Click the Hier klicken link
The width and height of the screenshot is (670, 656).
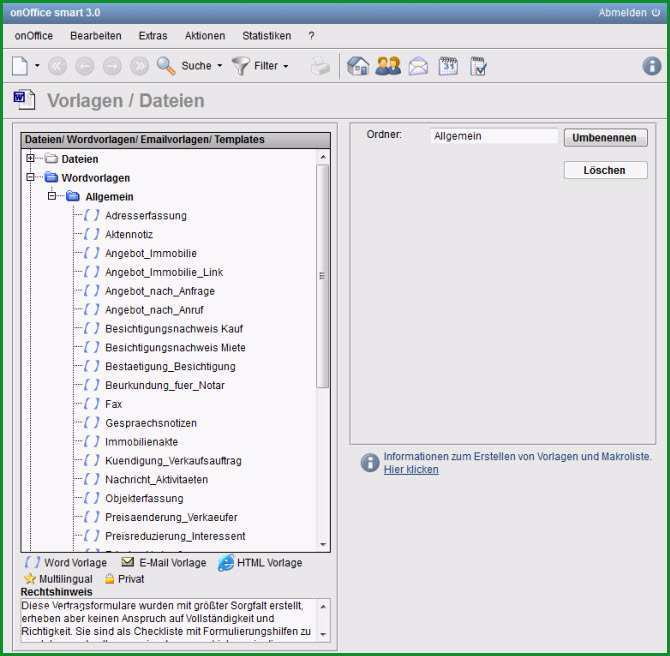click(411, 470)
